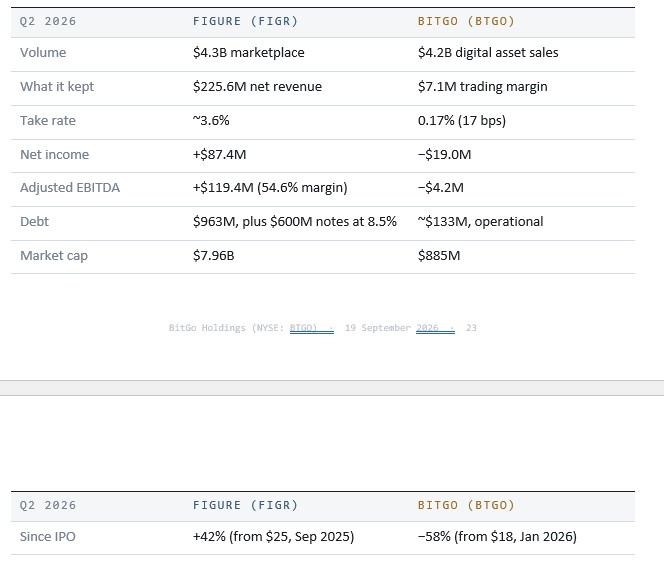Click 'FIGURE (FIGR)' header in second table
This screenshot has height=563, width=664.
[246, 505]
